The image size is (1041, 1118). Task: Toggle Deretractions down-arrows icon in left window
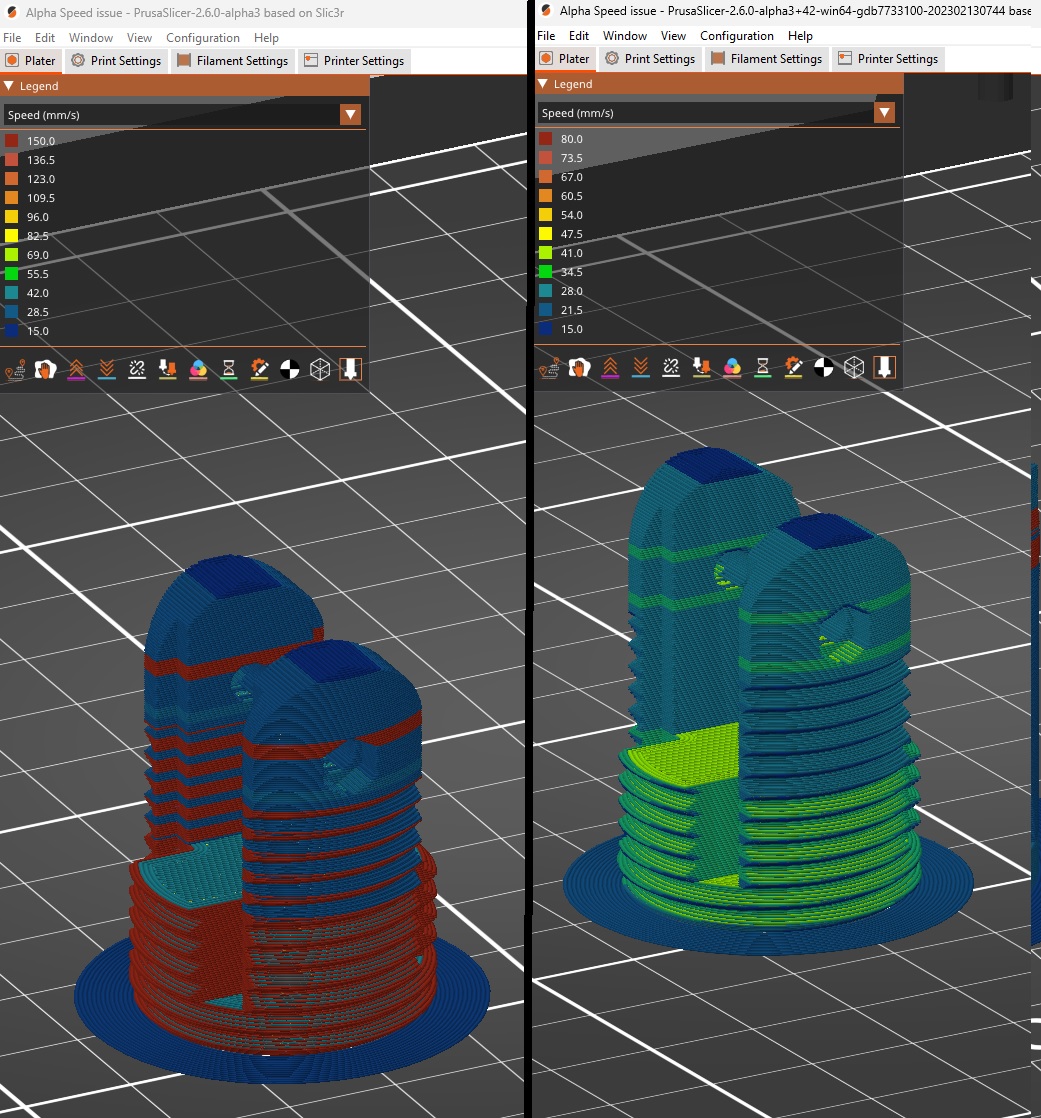(x=107, y=369)
